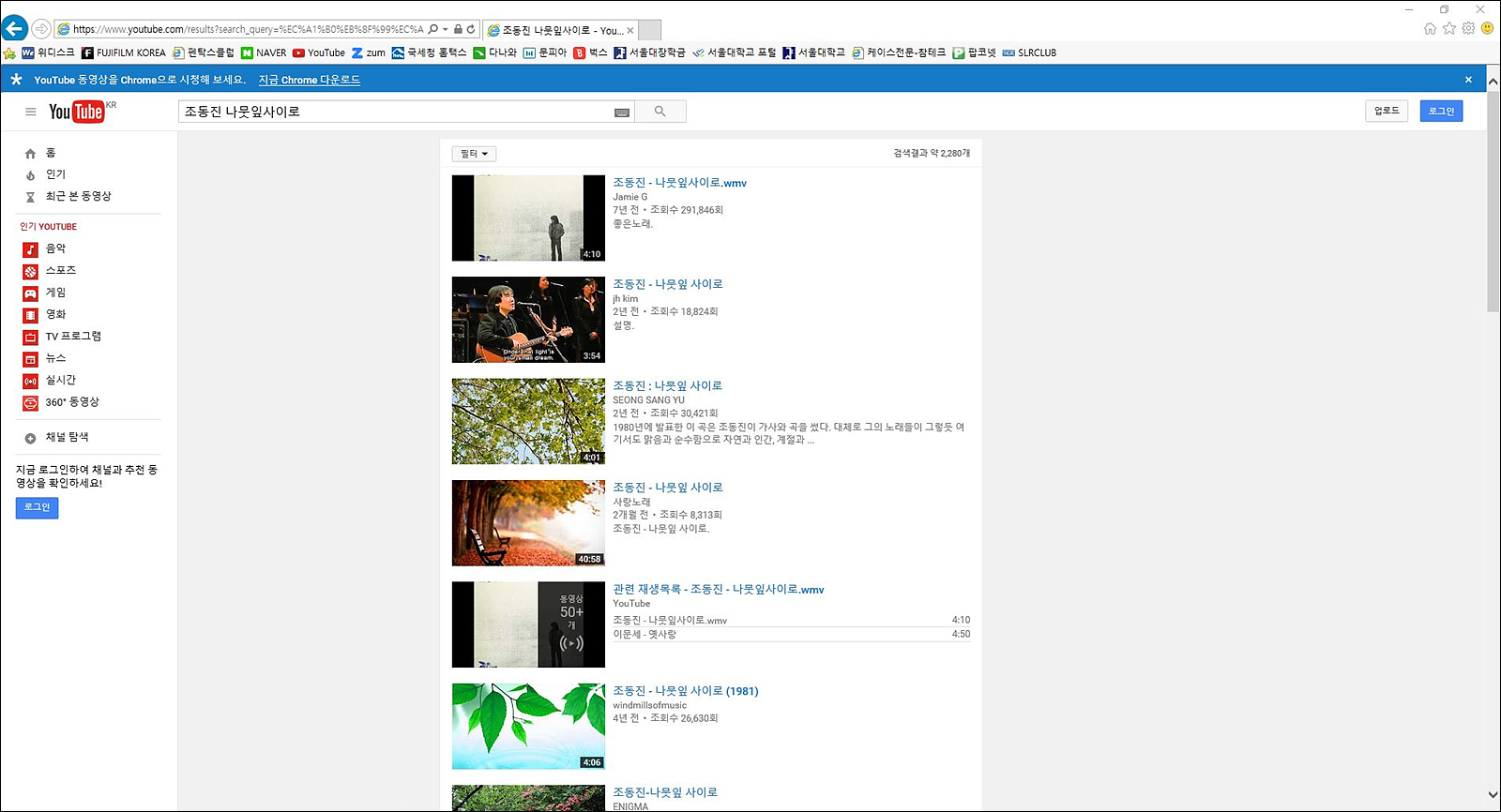Open browser favorites star icon
This screenshot has height=812, width=1501.
point(1449,28)
